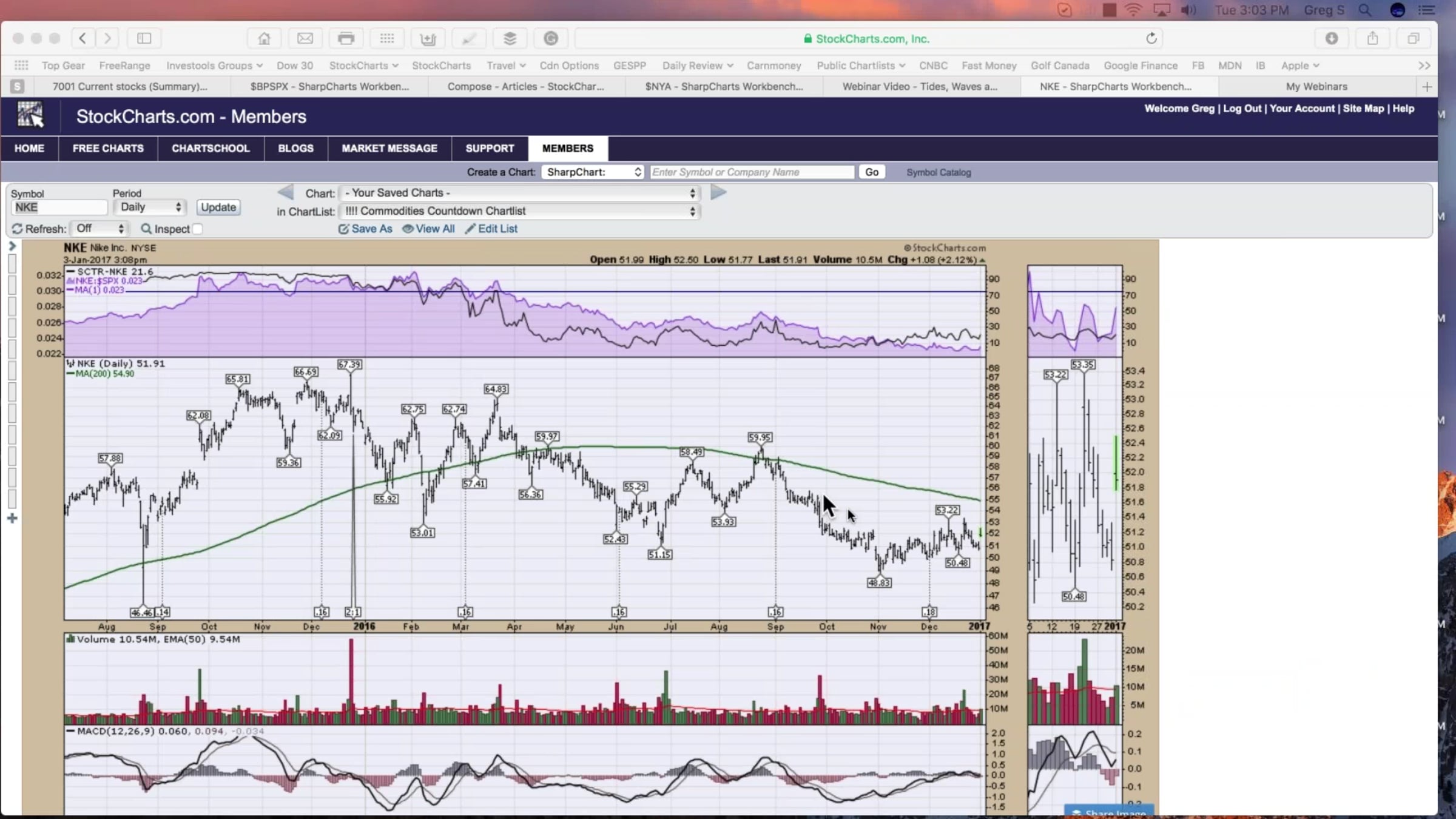Viewport: 1456px width, 819px height.
Task: Switch to the $NYA SharpCharts tab
Action: 724,87
